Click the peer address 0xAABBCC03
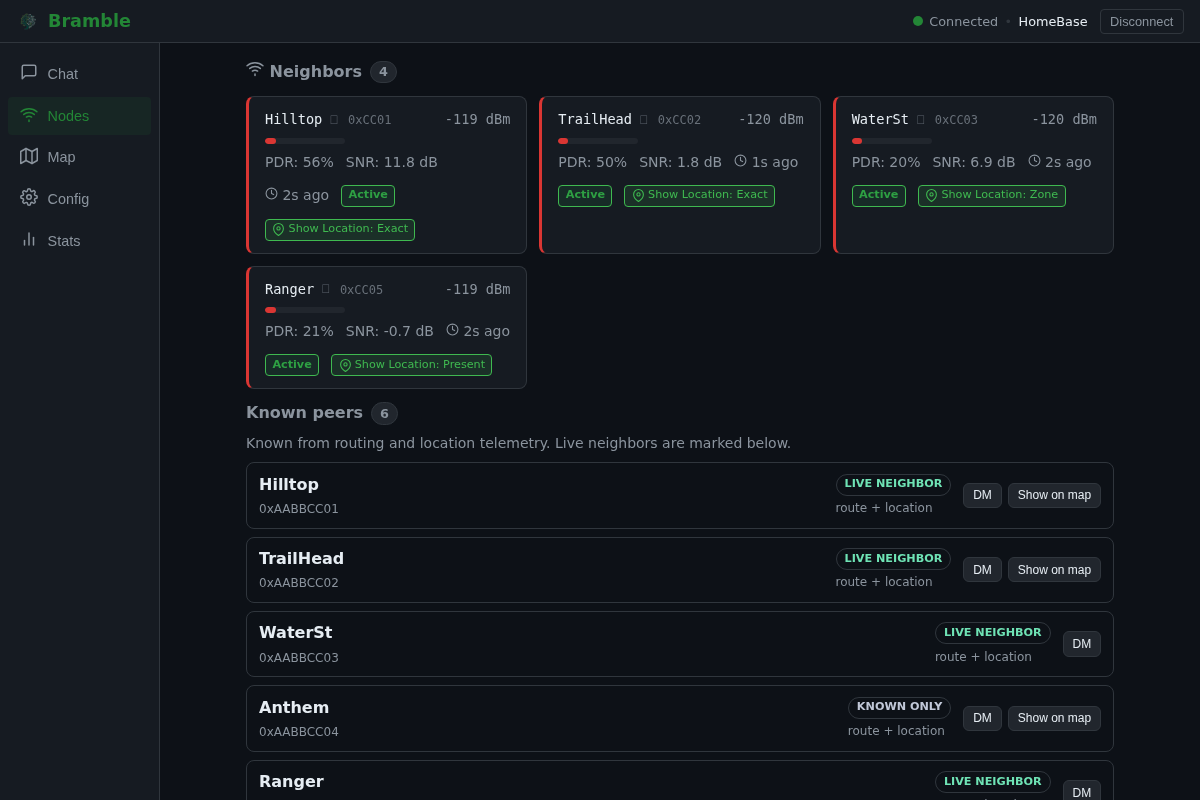 pyautogui.click(x=299, y=658)
